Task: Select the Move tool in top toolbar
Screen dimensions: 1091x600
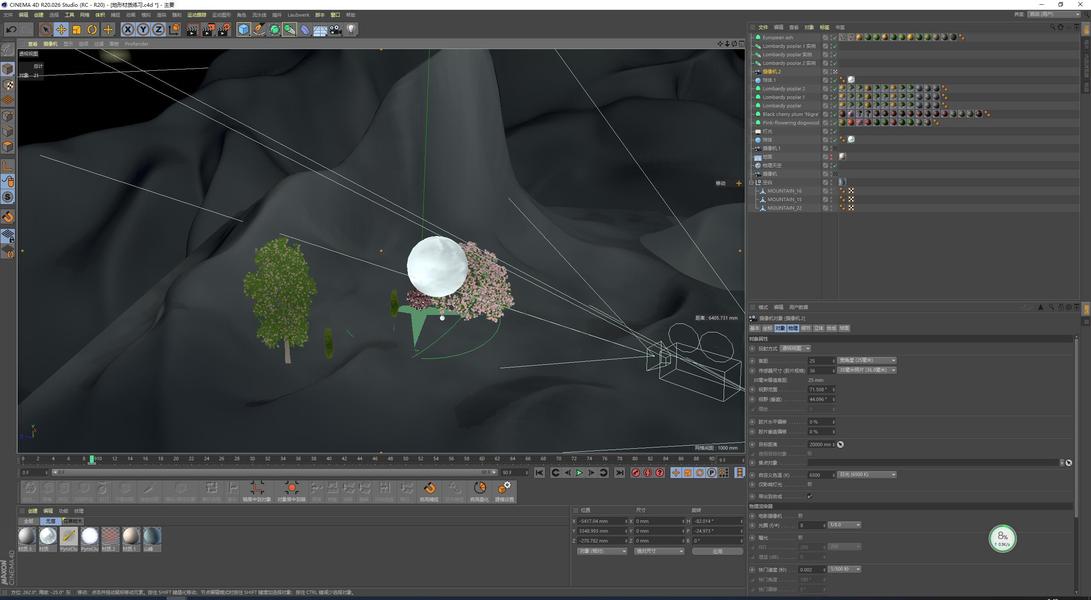Action: [61, 30]
